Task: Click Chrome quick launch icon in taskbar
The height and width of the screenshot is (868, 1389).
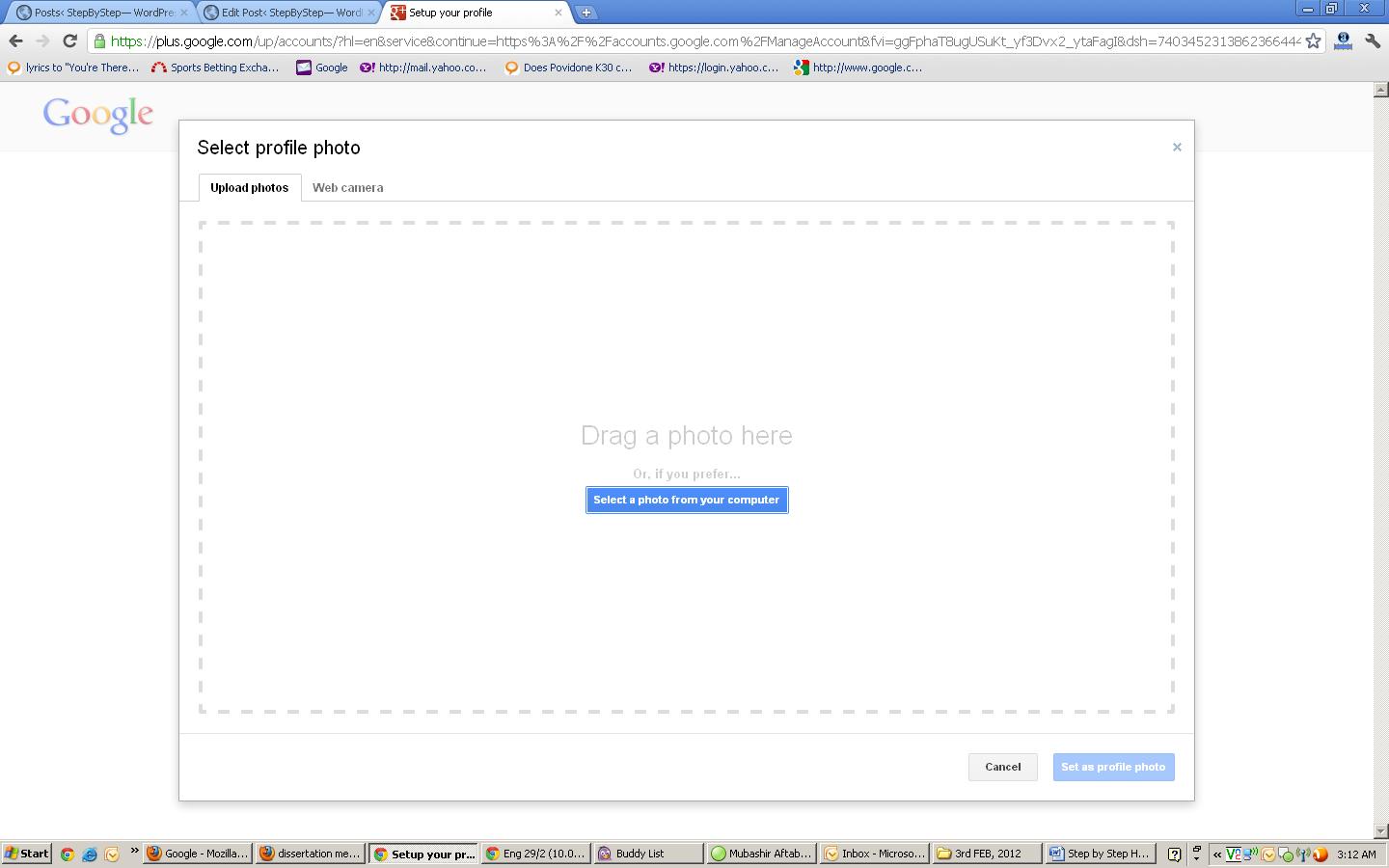Action: click(x=67, y=854)
